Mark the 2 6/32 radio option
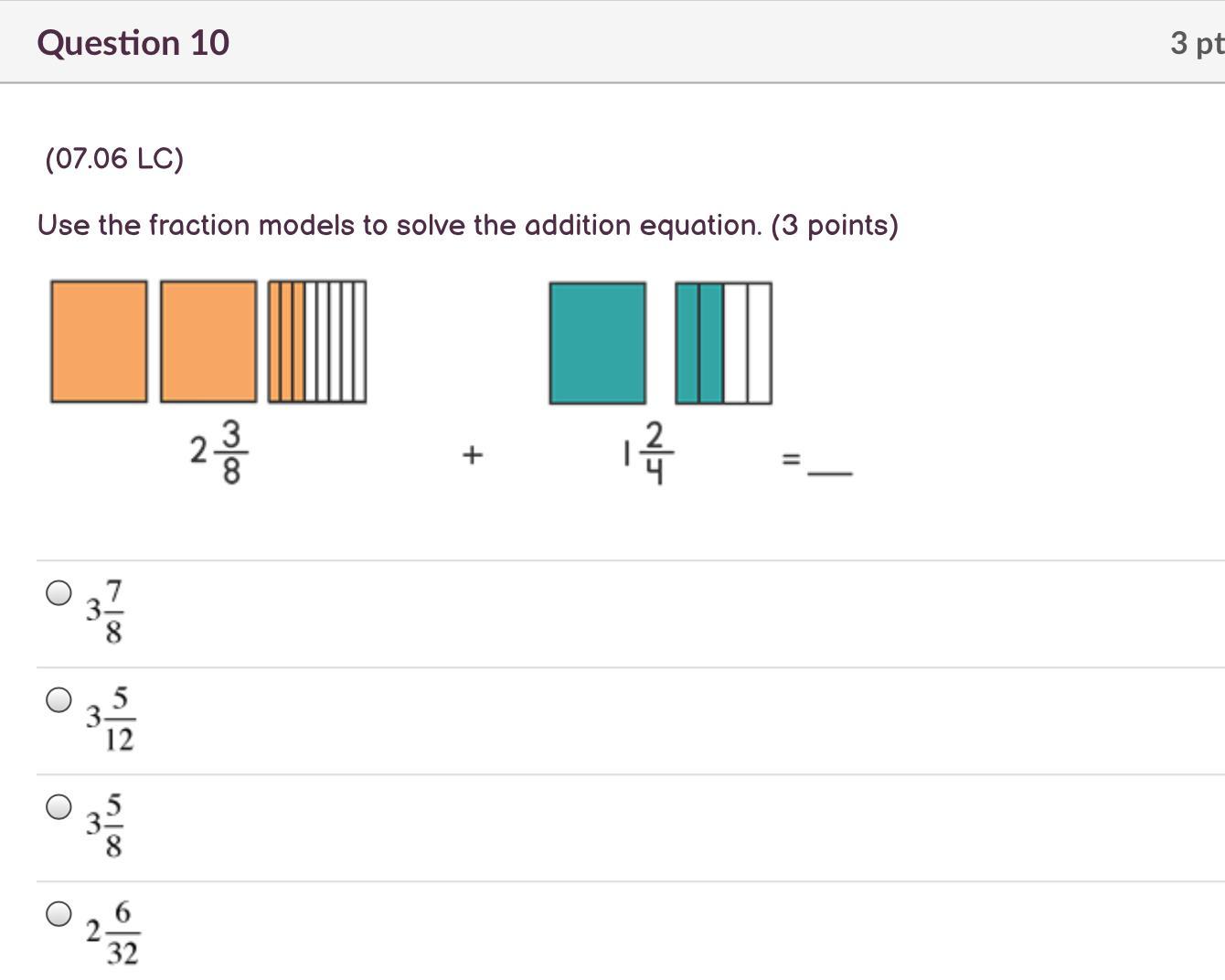Image resolution: width=1225 pixels, height=980 pixels. tap(59, 913)
